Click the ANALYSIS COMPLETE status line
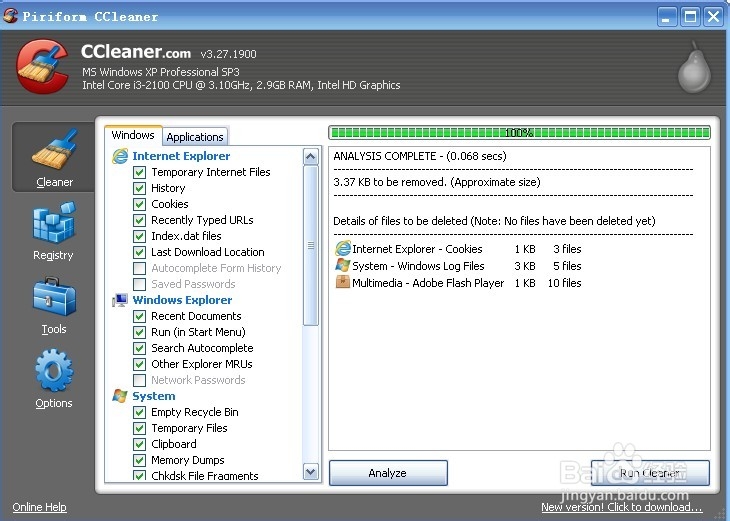This screenshot has width=730, height=521. 420,156
